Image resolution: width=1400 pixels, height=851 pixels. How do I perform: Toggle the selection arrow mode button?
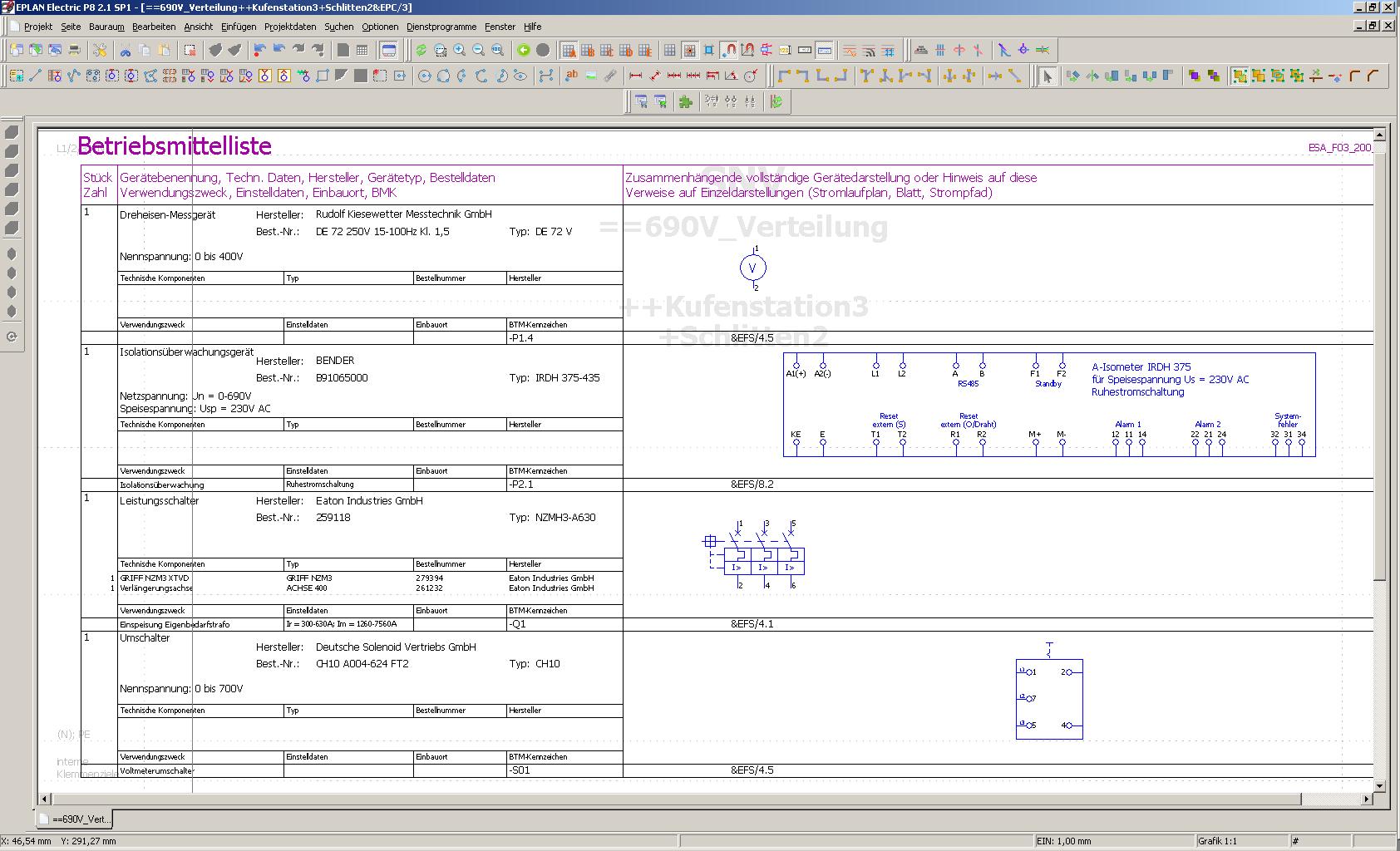(x=1048, y=76)
